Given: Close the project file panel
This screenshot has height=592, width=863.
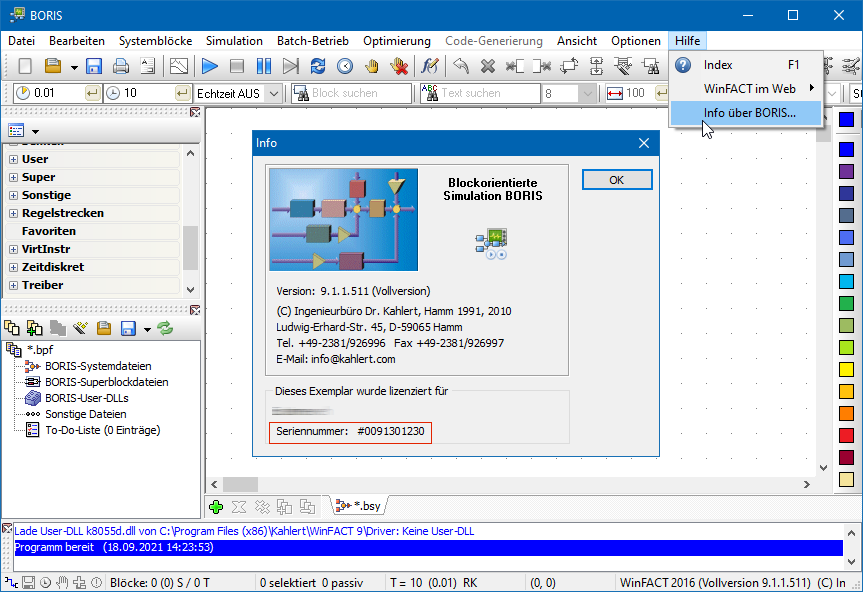Looking at the screenshot, I should [195, 310].
